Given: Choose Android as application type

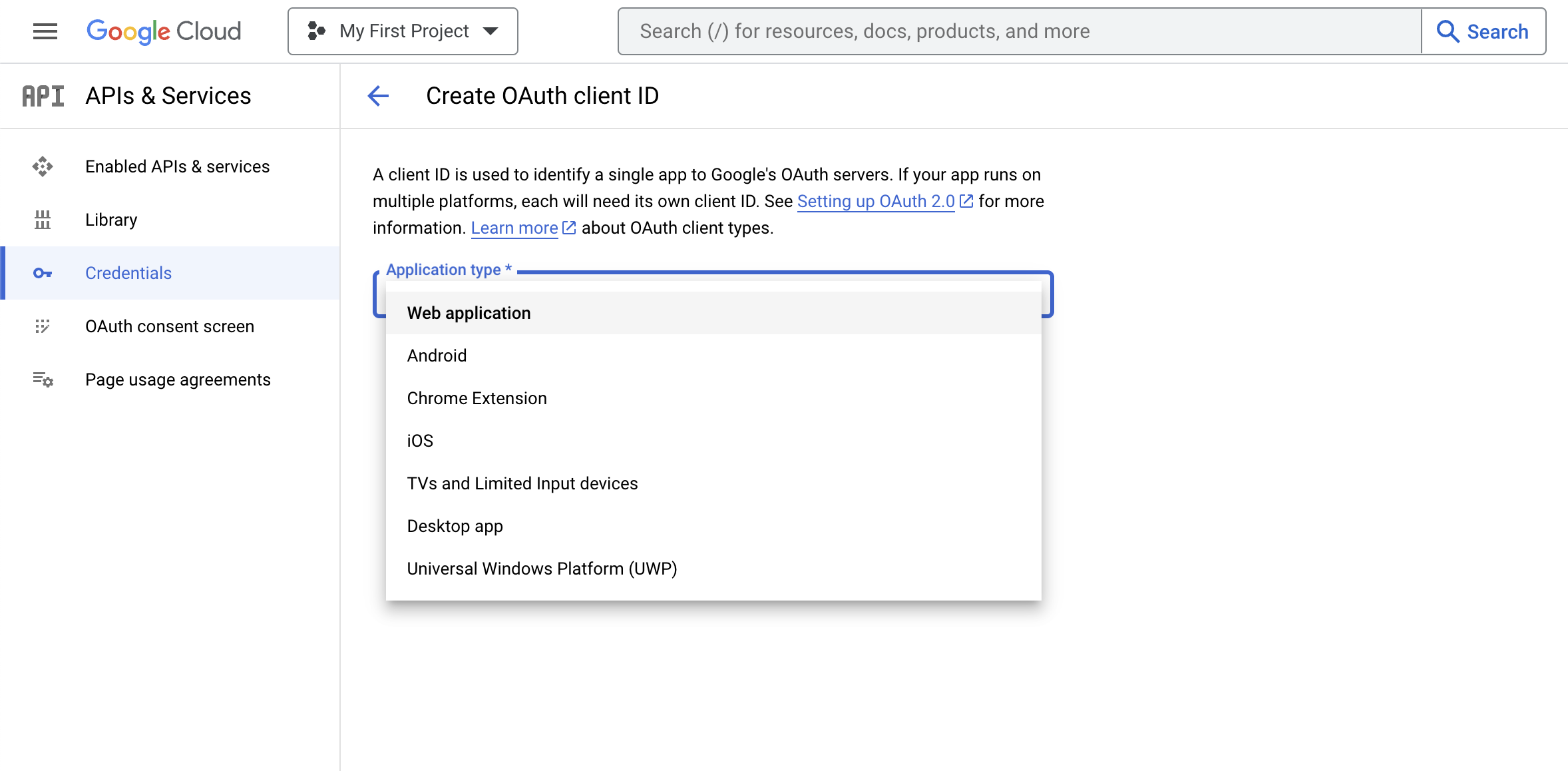Looking at the screenshot, I should pyautogui.click(x=437, y=355).
